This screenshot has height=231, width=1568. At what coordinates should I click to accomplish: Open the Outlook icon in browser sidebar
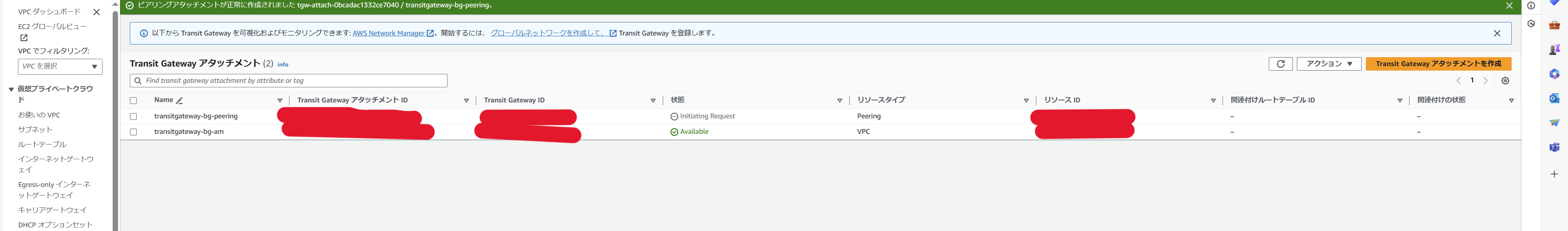tap(1554, 98)
